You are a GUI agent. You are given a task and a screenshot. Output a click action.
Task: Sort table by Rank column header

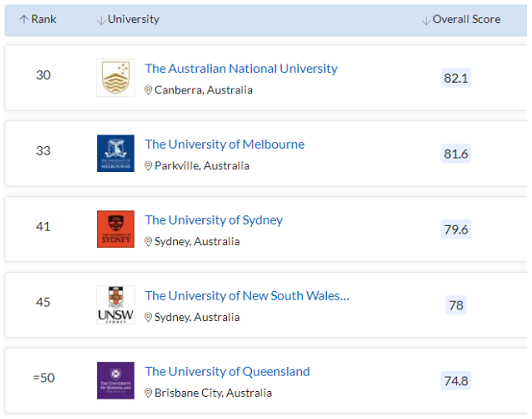[x=38, y=19]
